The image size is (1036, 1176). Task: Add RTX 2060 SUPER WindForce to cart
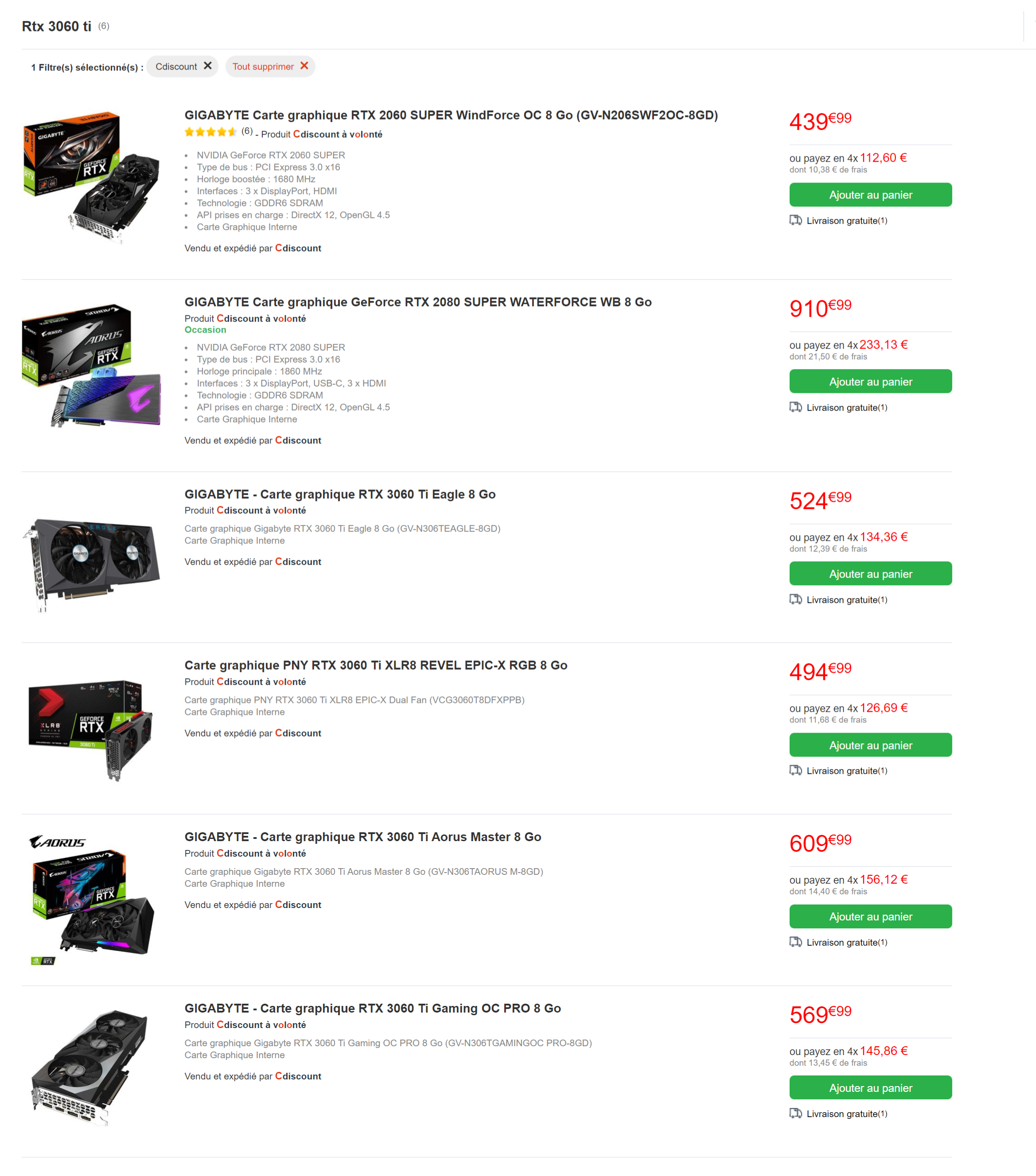tap(870, 195)
